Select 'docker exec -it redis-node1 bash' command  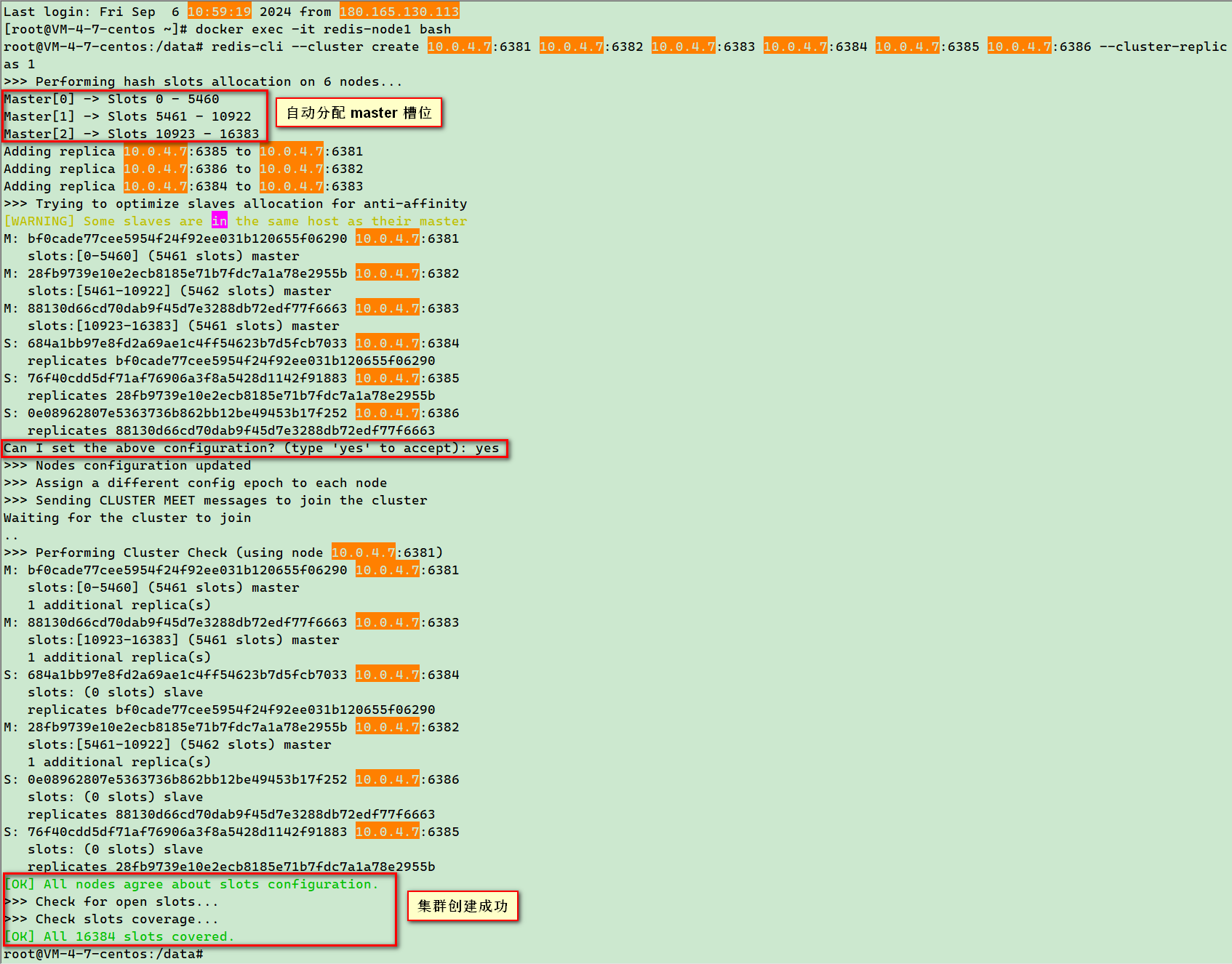323,29
